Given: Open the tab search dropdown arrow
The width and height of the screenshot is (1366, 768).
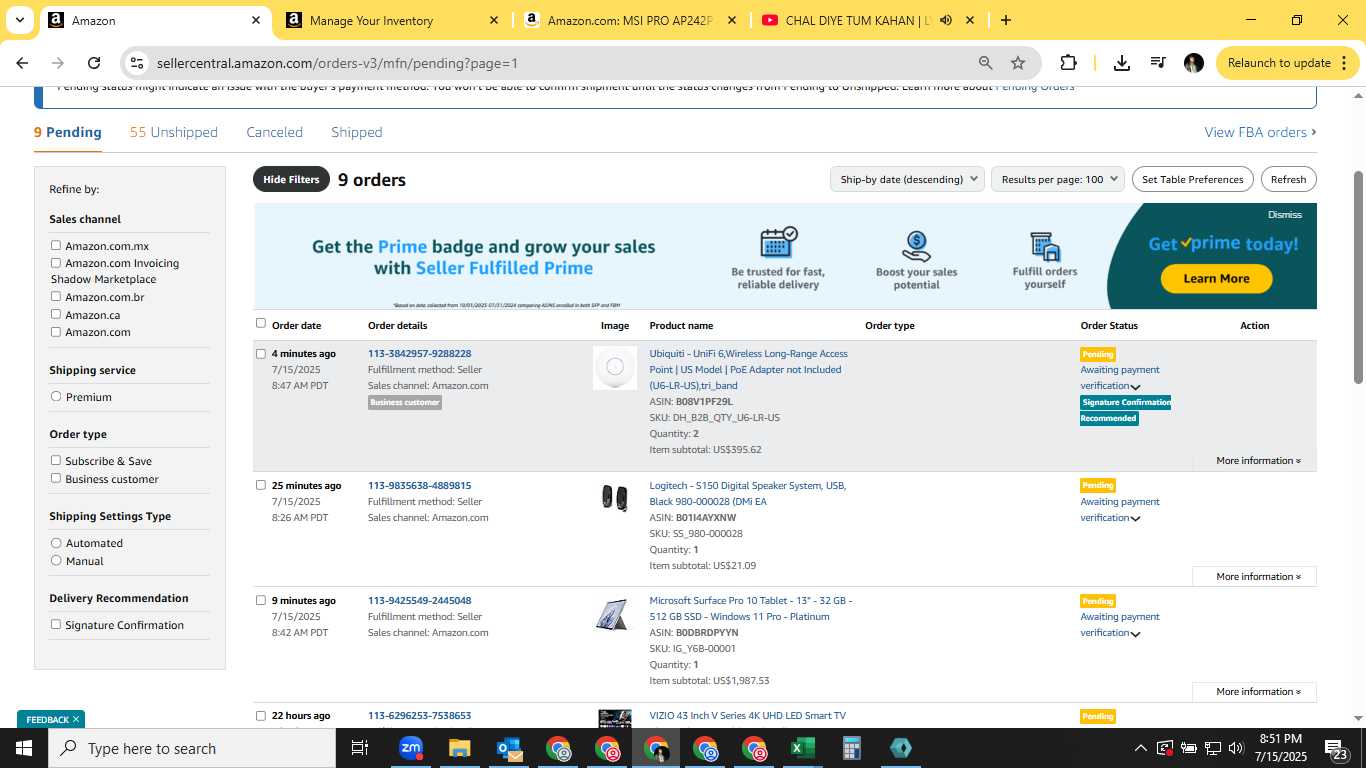Looking at the screenshot, I should point(19,20).
